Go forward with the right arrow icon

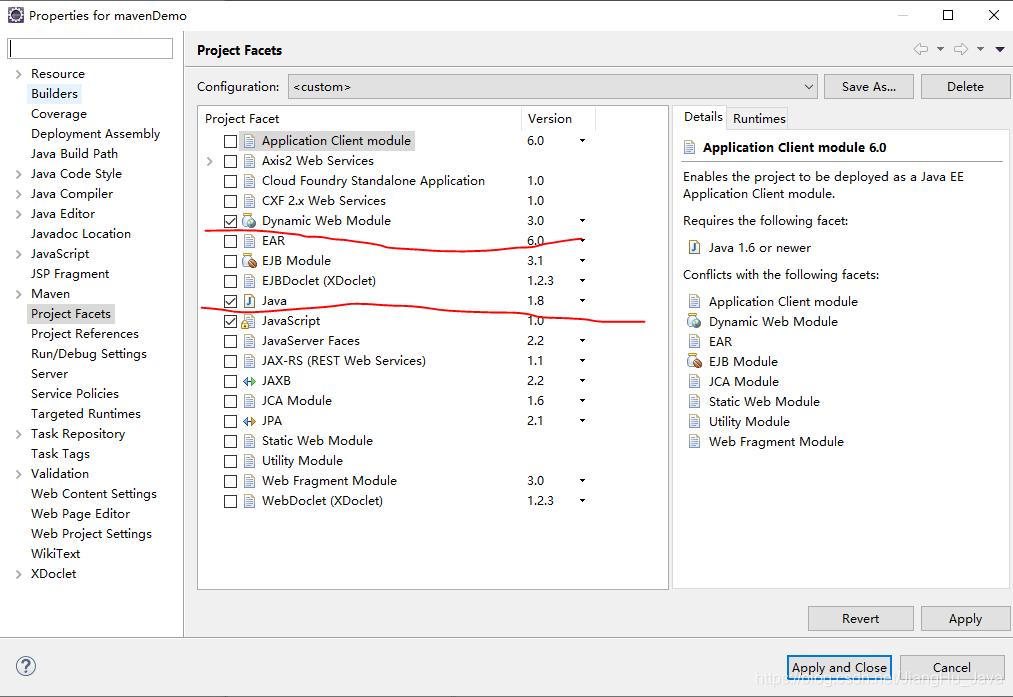[961, 49]
